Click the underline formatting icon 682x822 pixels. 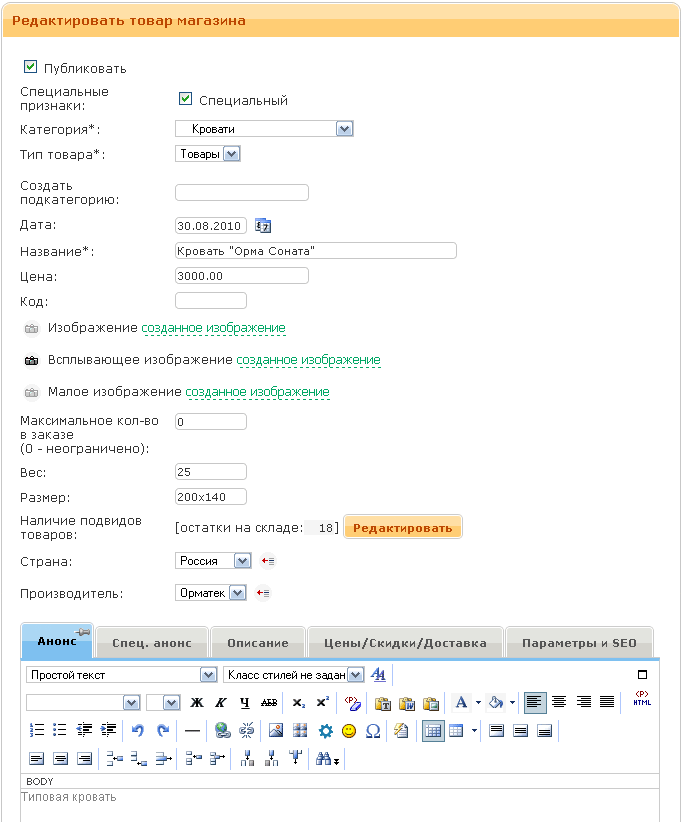244,703
